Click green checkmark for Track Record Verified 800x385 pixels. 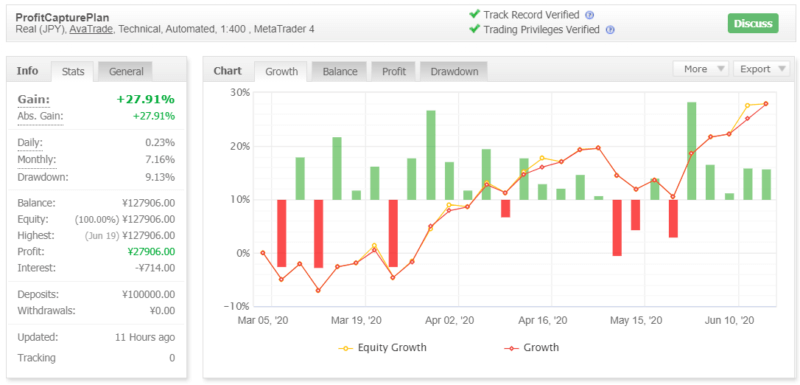[x=475, y=14]
